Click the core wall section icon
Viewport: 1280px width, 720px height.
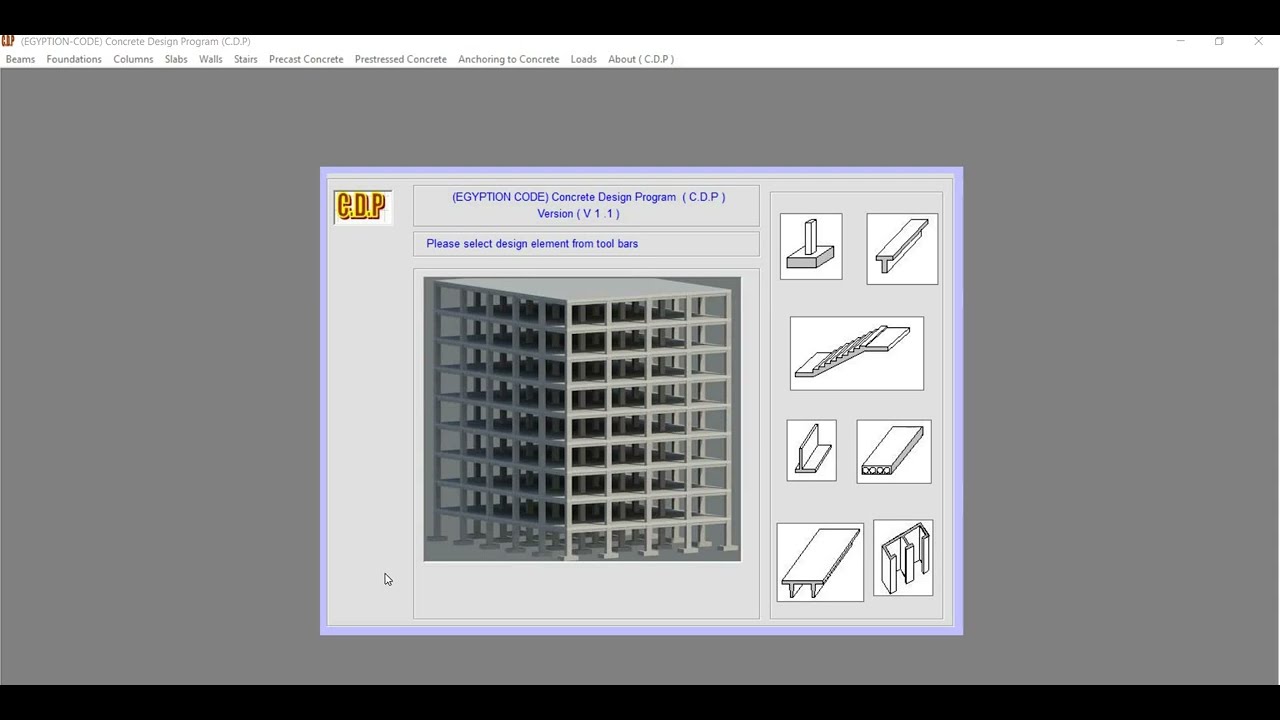coord(903,558)
